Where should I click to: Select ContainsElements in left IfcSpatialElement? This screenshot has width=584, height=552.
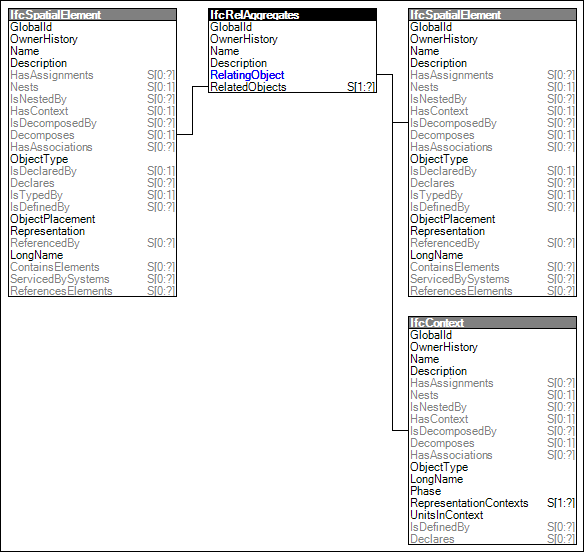click(x=92, y=267)
